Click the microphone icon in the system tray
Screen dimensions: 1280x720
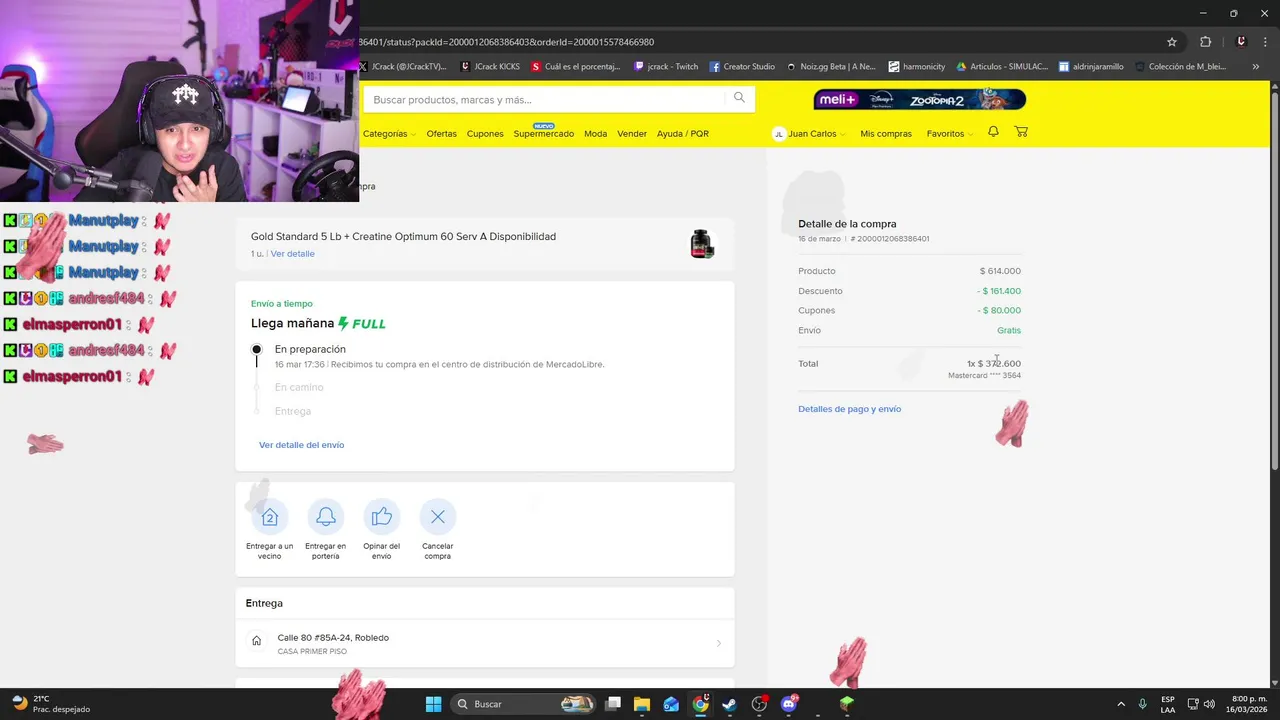1142,704
